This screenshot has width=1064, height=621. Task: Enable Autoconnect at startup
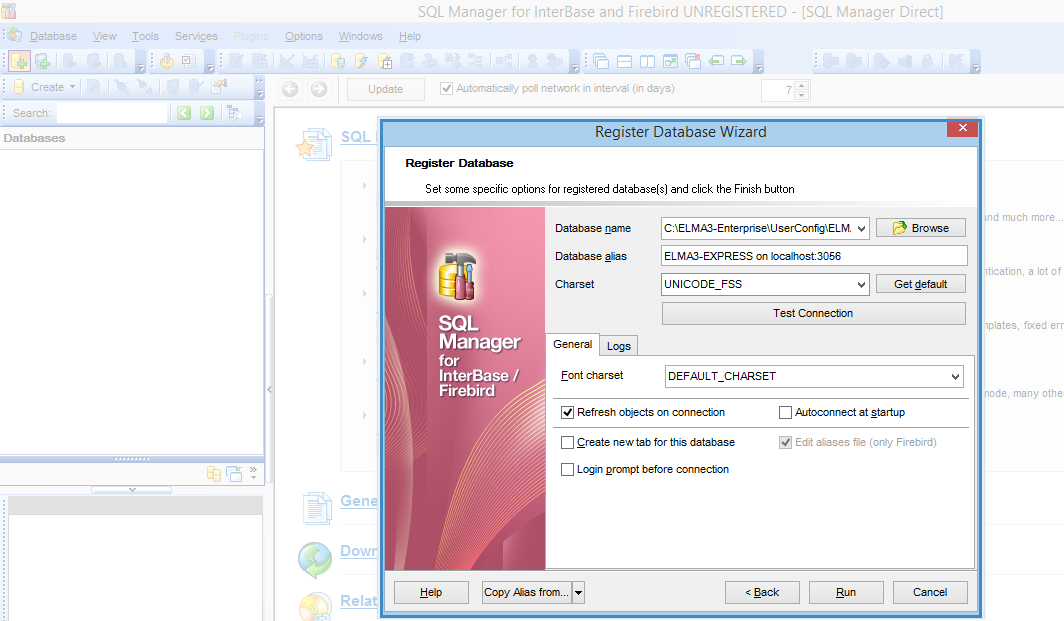click(x=785, y=412)
